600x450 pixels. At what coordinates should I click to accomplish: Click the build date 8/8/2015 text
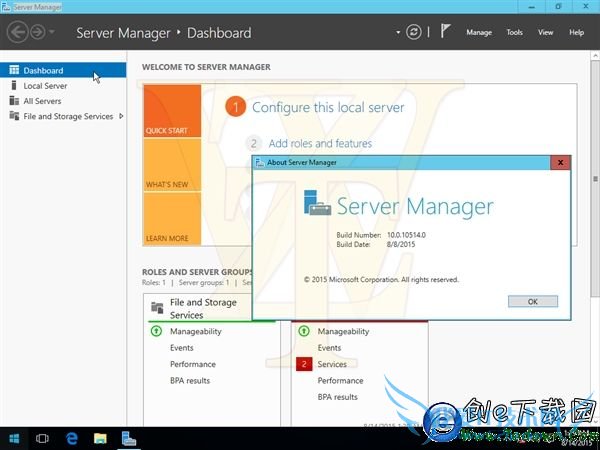tap(401, 244)
